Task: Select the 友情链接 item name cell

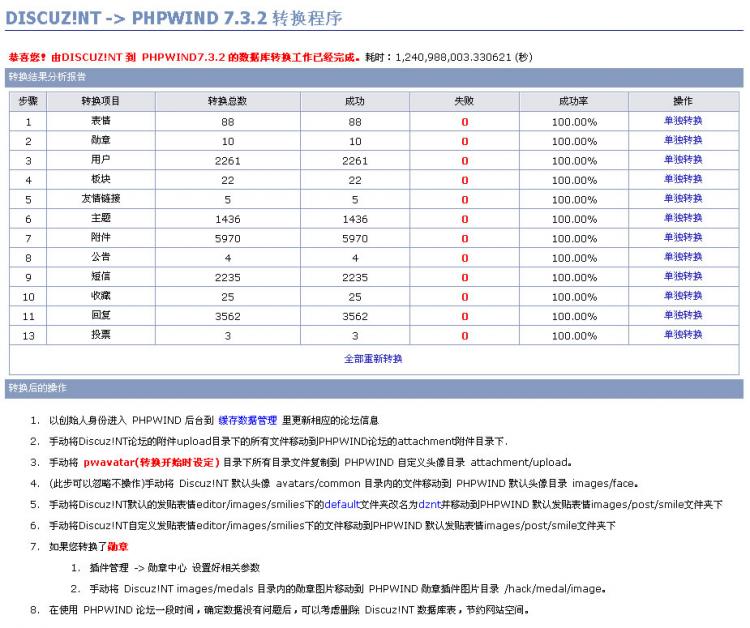Action: click(x=101, y=198)
